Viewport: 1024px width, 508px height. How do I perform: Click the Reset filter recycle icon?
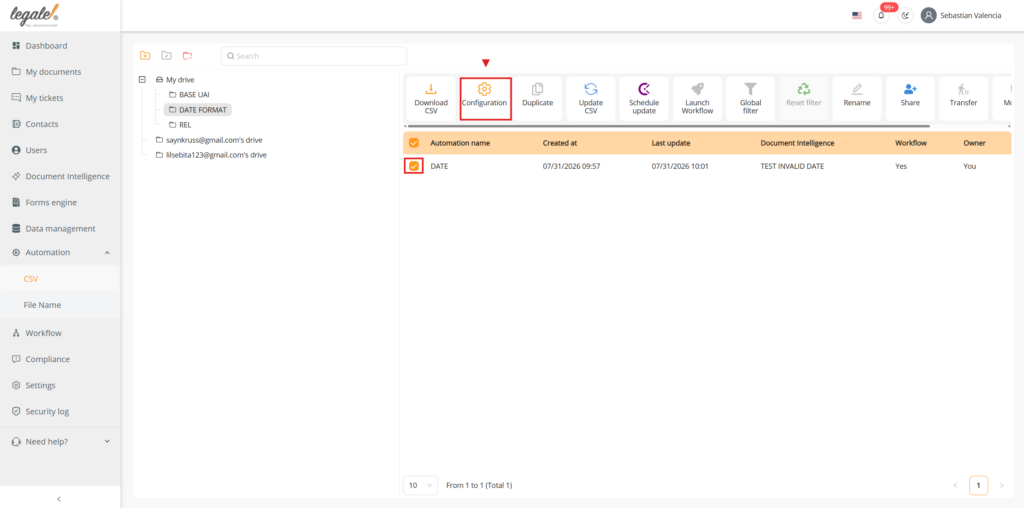[804, 99]
